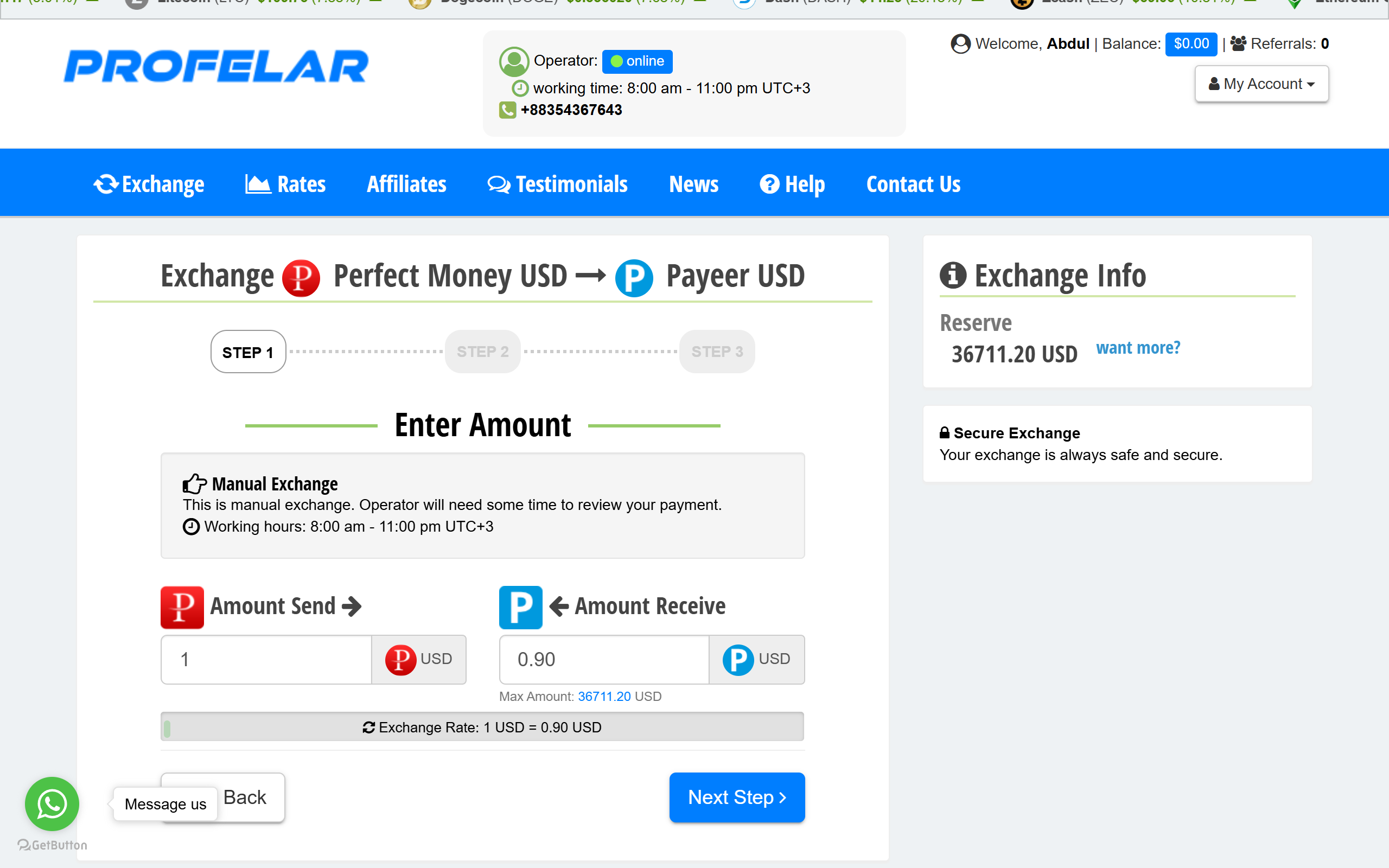Click the Manual Exchange pointing hand icon

(195, 484)
